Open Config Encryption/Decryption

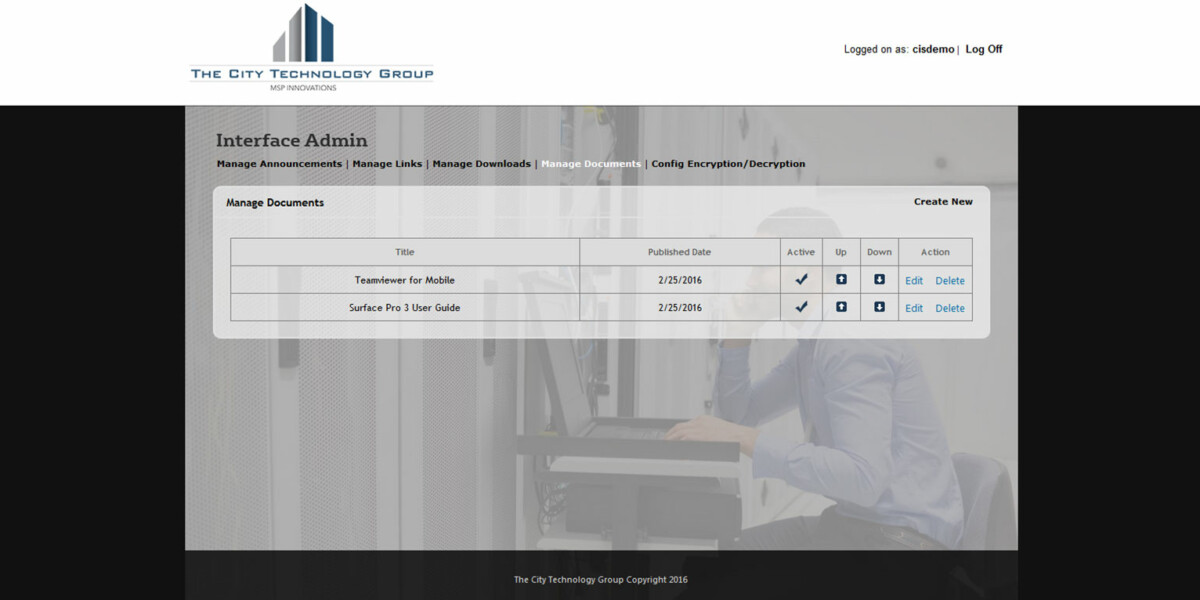(728, 163)
